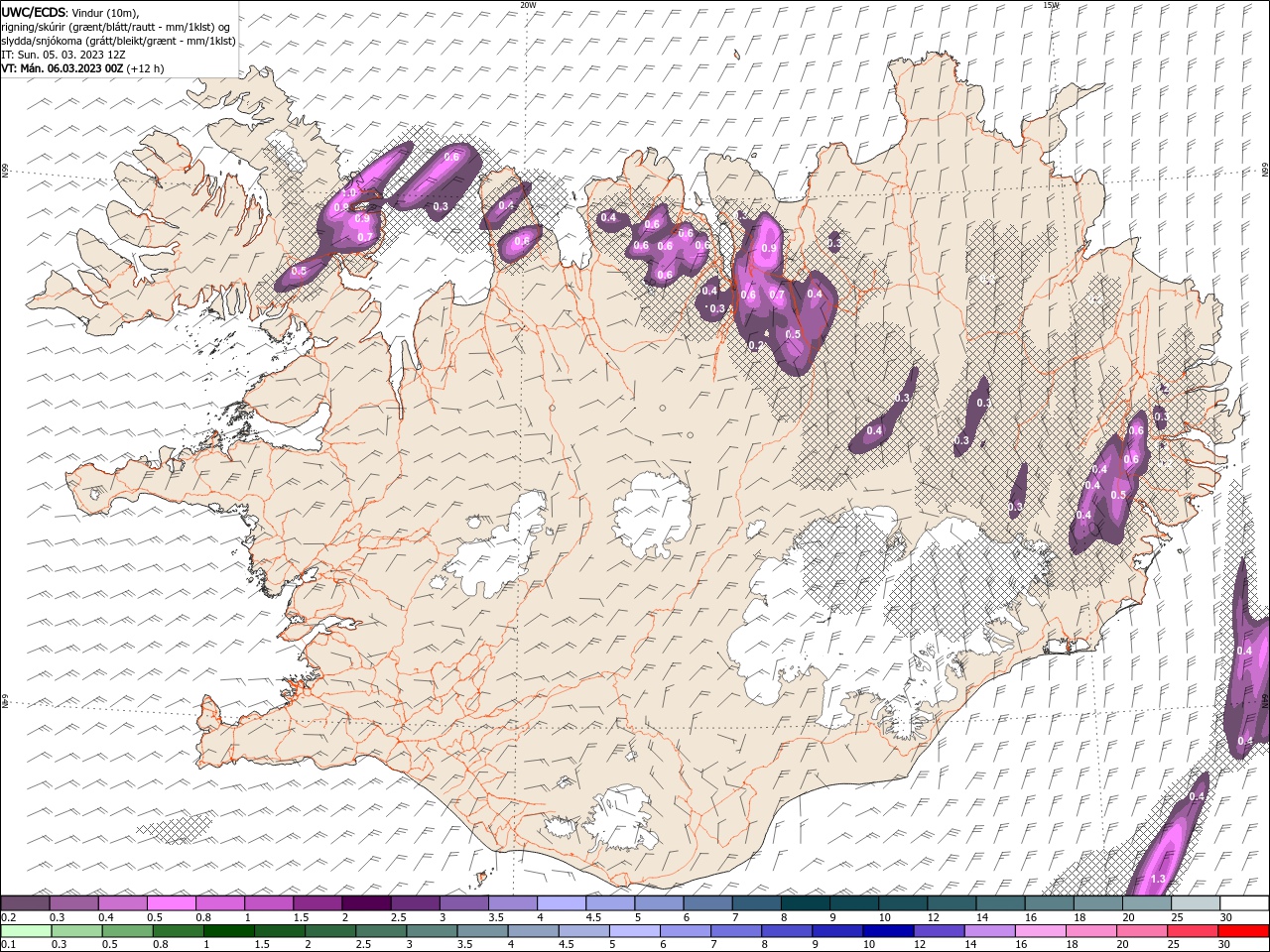Image resolution: width=1270 pixels, height=952 pixels.
Task: Click the 16 light pink swatch in the lower legend
Action: point(1040,931)
